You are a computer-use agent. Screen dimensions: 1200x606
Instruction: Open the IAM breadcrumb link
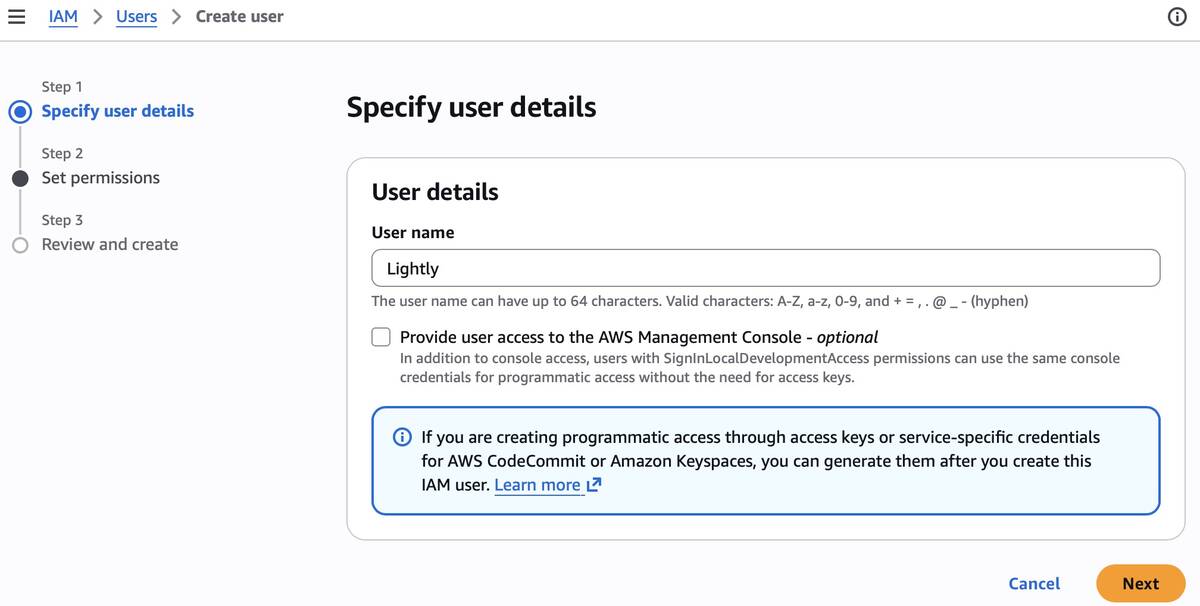(x=63, y=16)
